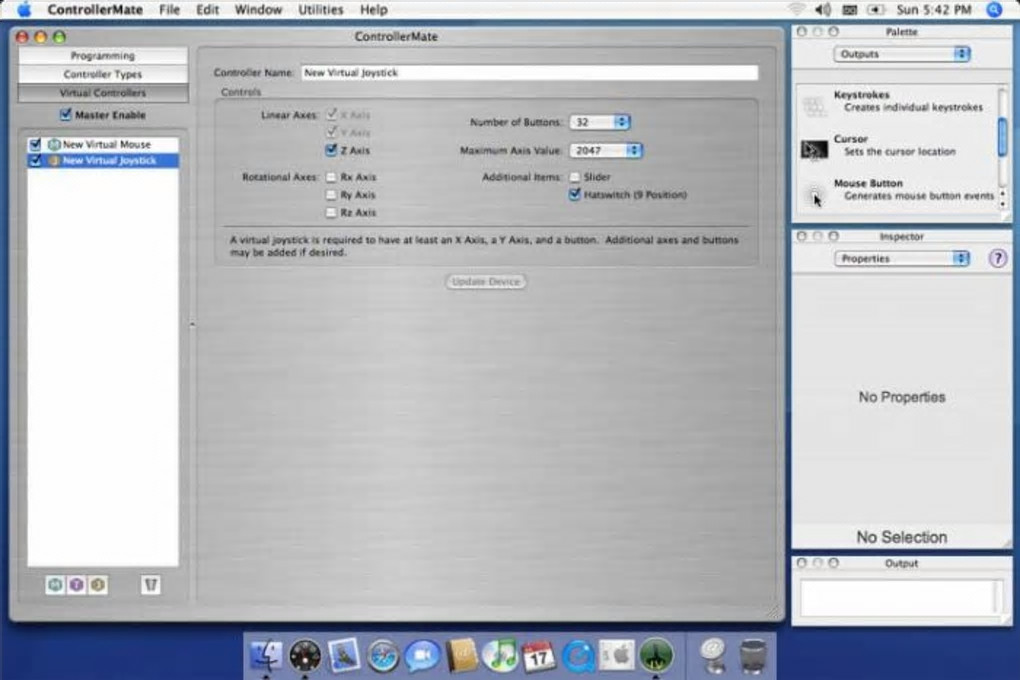Select the Mouse Button output icon in Palette
Image resolution: width=1020 pixels, height=680 pixels.
tap(814, 194)
